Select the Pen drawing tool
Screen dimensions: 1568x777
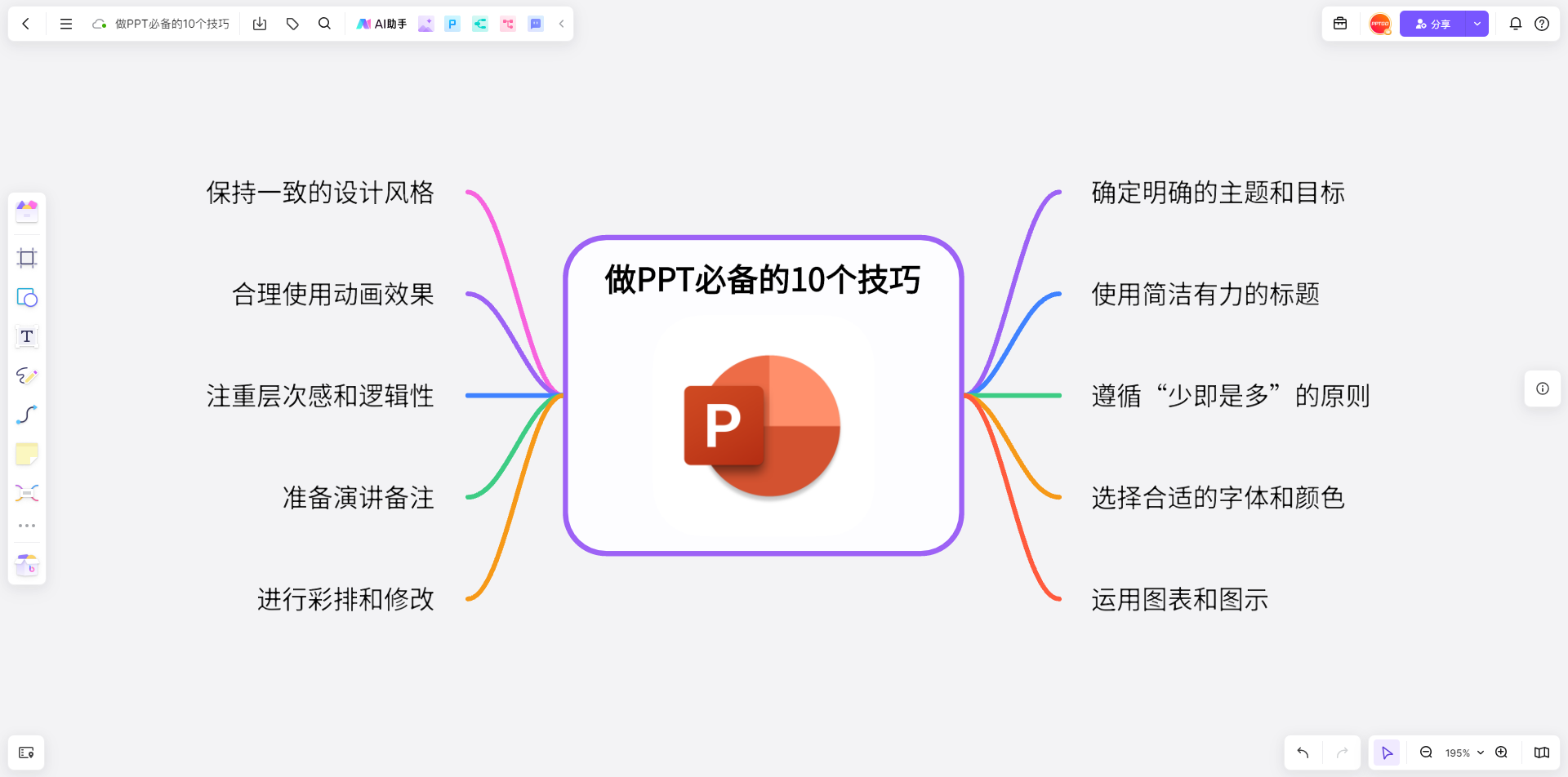27,375
